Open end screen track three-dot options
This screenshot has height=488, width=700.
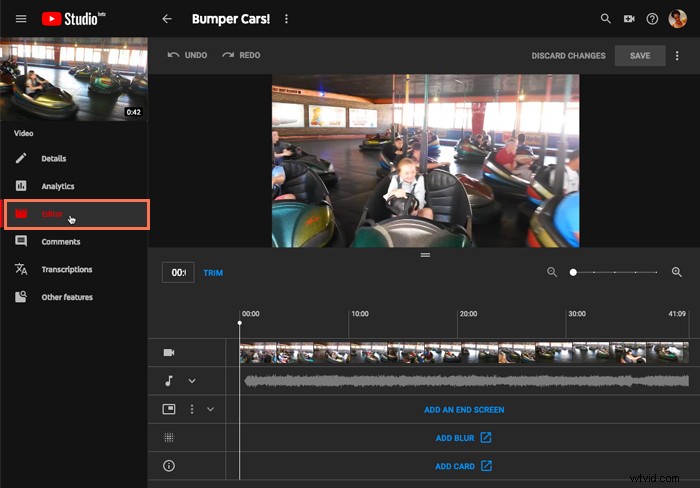(x=192, y=409)
